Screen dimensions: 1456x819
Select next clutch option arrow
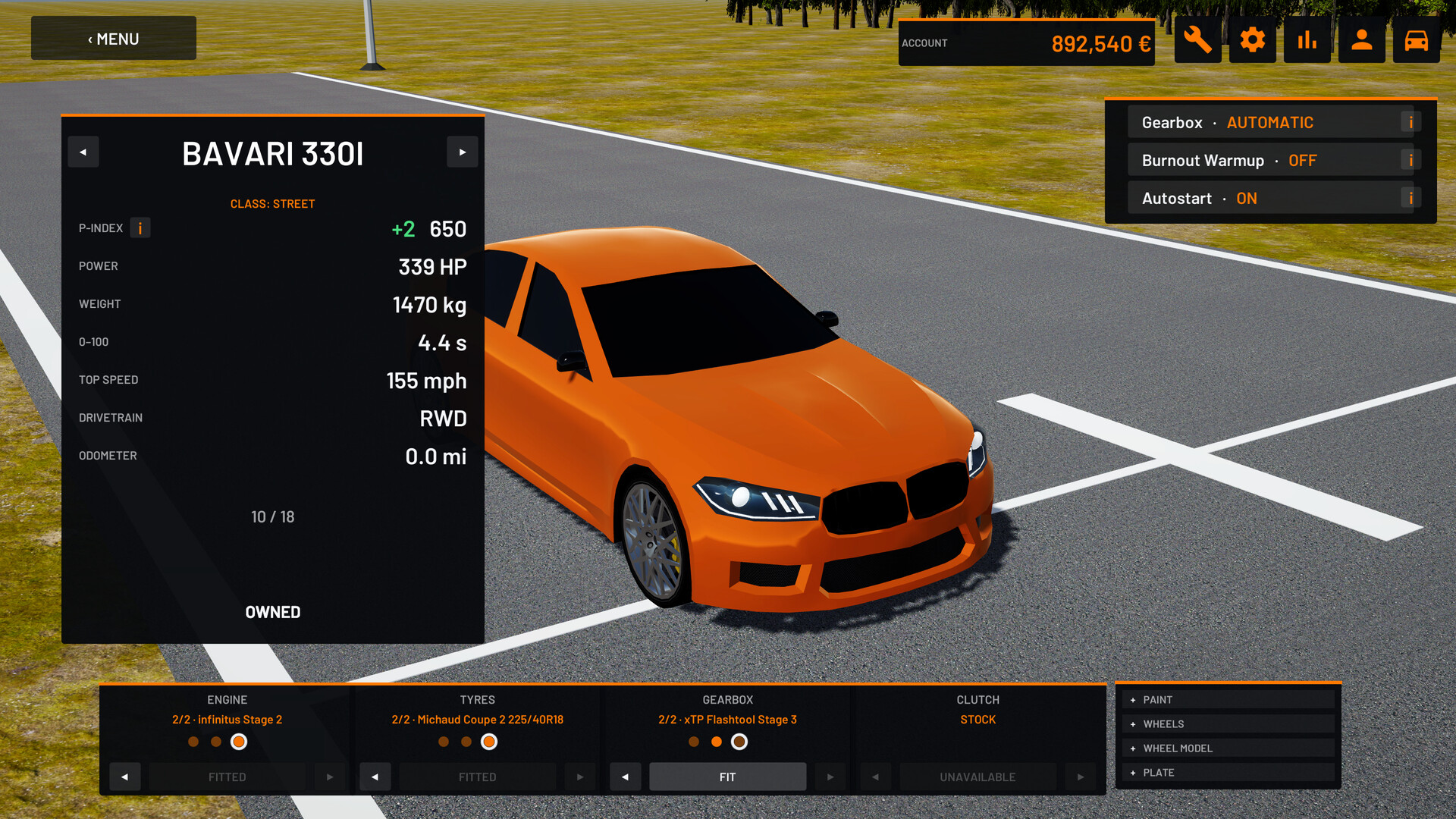point(1081,777)
